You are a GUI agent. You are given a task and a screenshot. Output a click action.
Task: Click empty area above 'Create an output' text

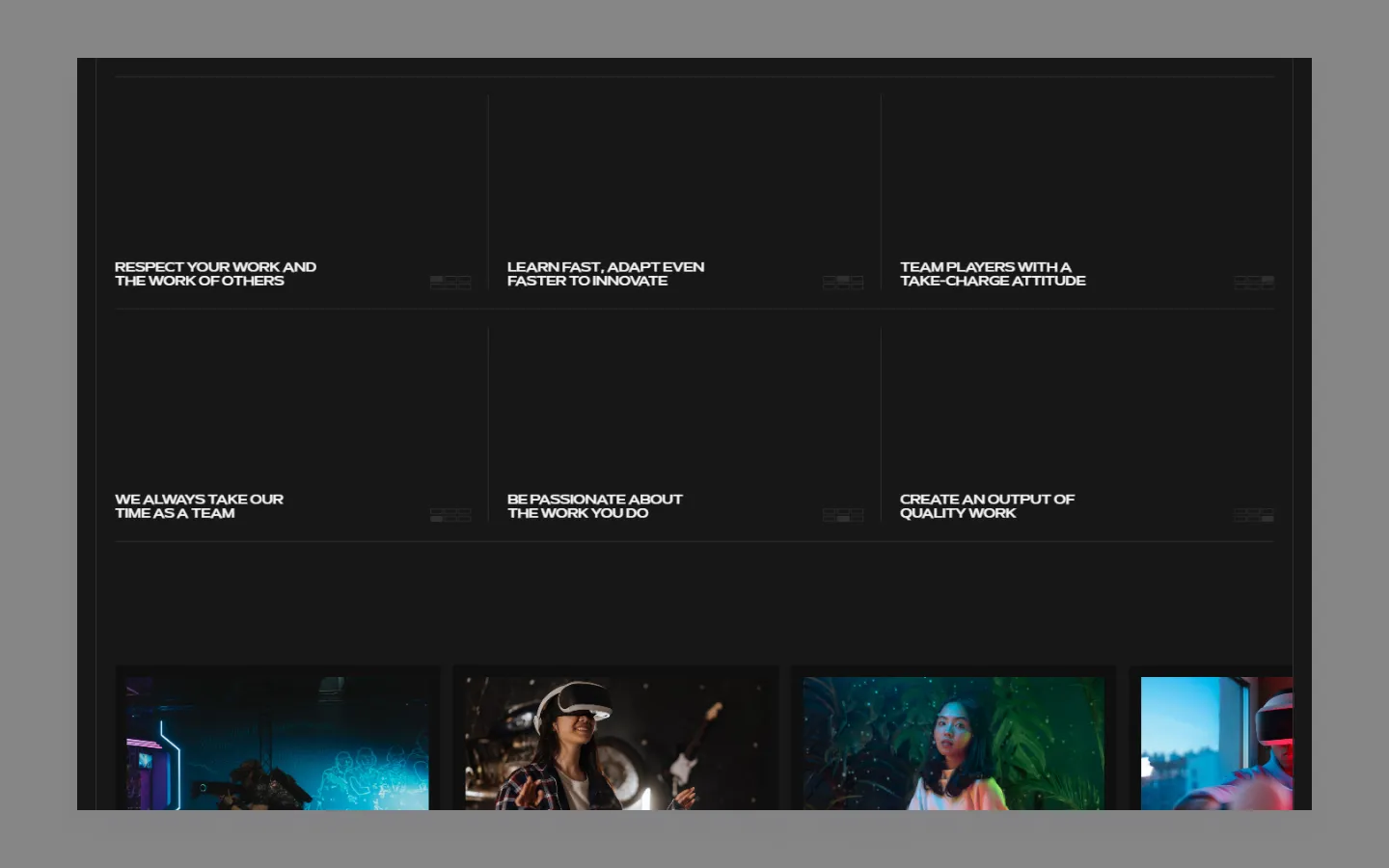coord(1076,405)
